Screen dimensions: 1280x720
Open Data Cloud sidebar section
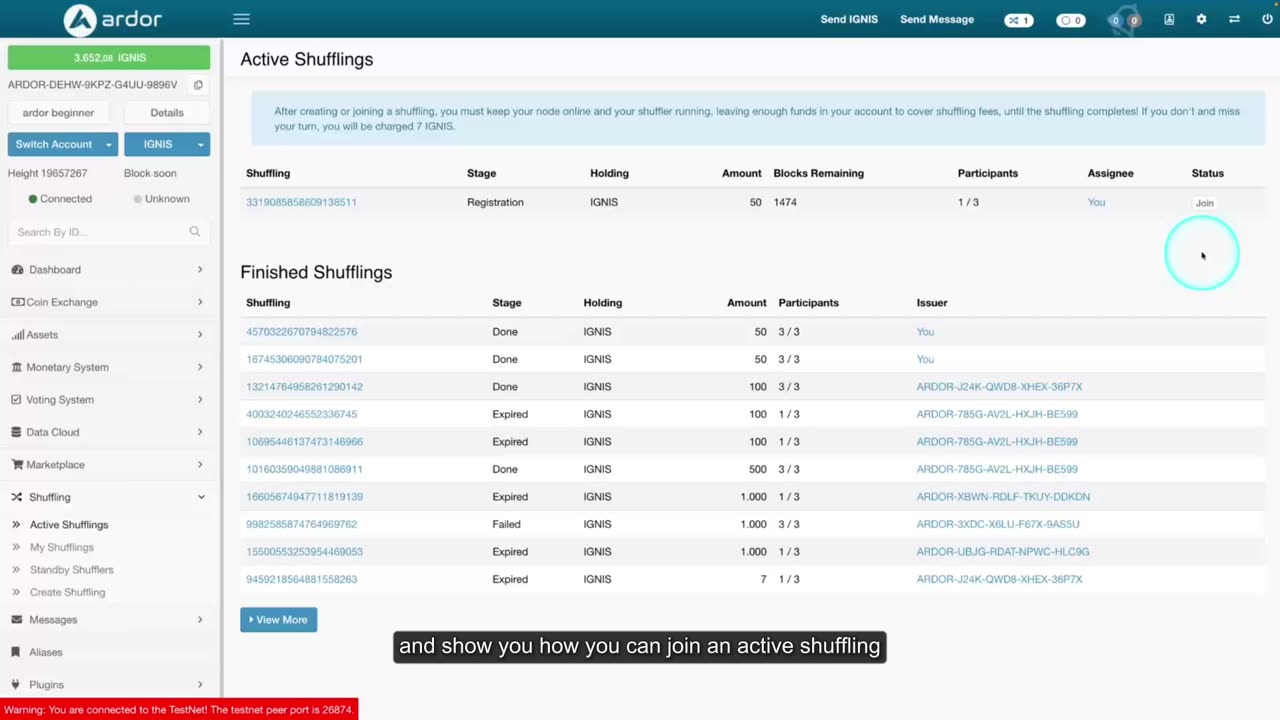108,432
